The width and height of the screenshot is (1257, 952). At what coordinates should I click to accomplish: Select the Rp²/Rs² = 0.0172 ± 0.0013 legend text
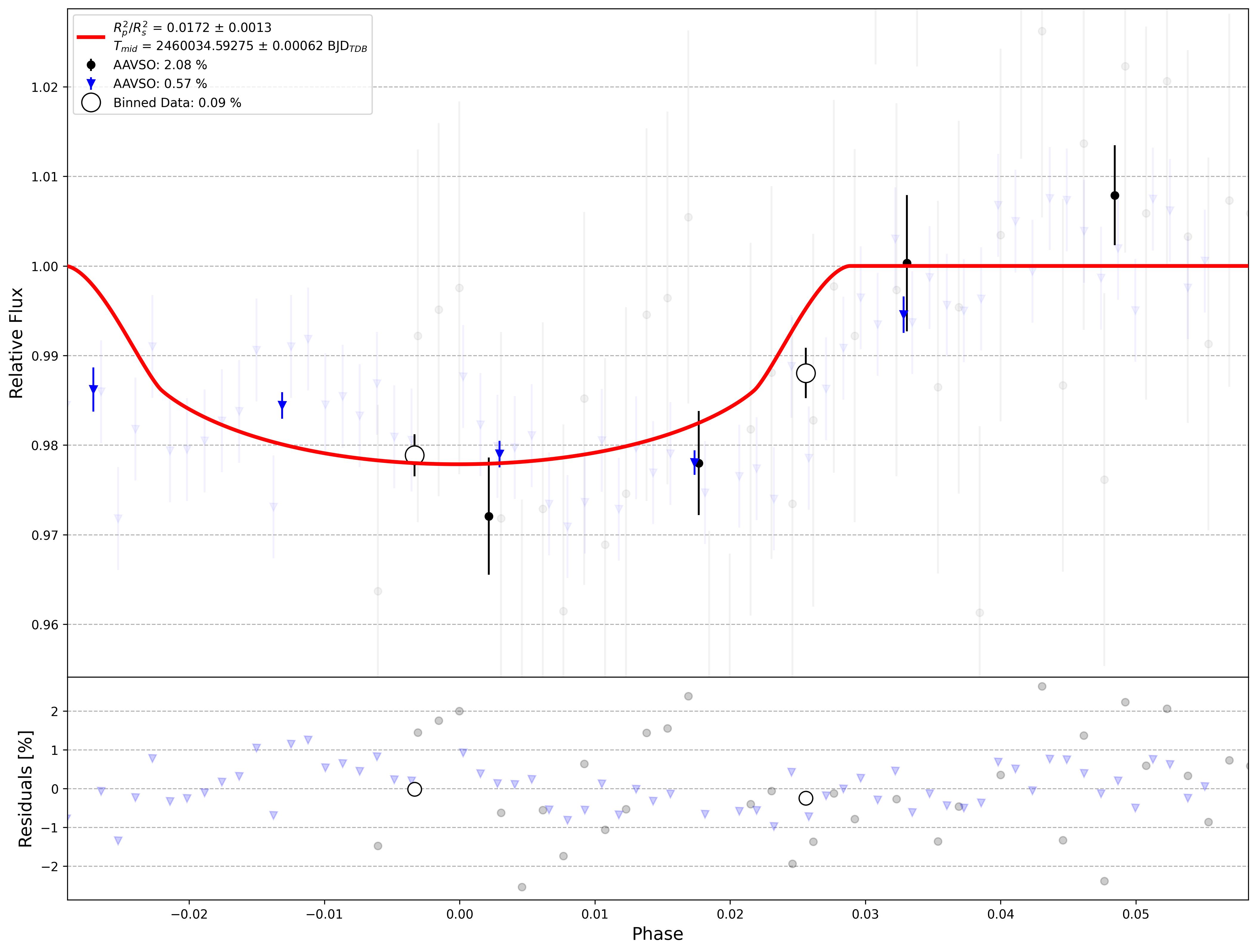(192, 28)
